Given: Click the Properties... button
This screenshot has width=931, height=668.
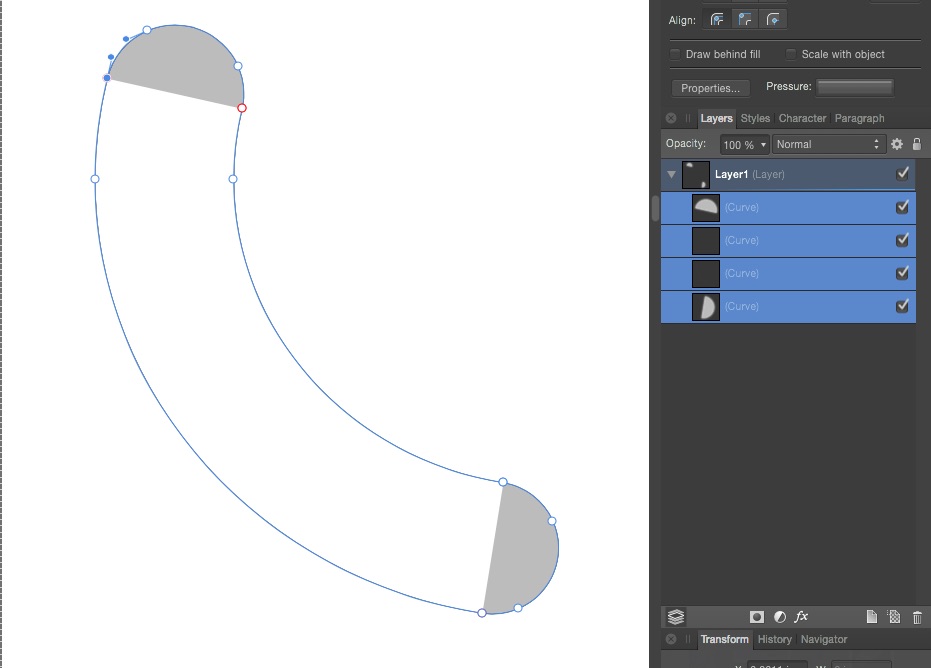Looking at the screenshot, I should tap(711, 88).
